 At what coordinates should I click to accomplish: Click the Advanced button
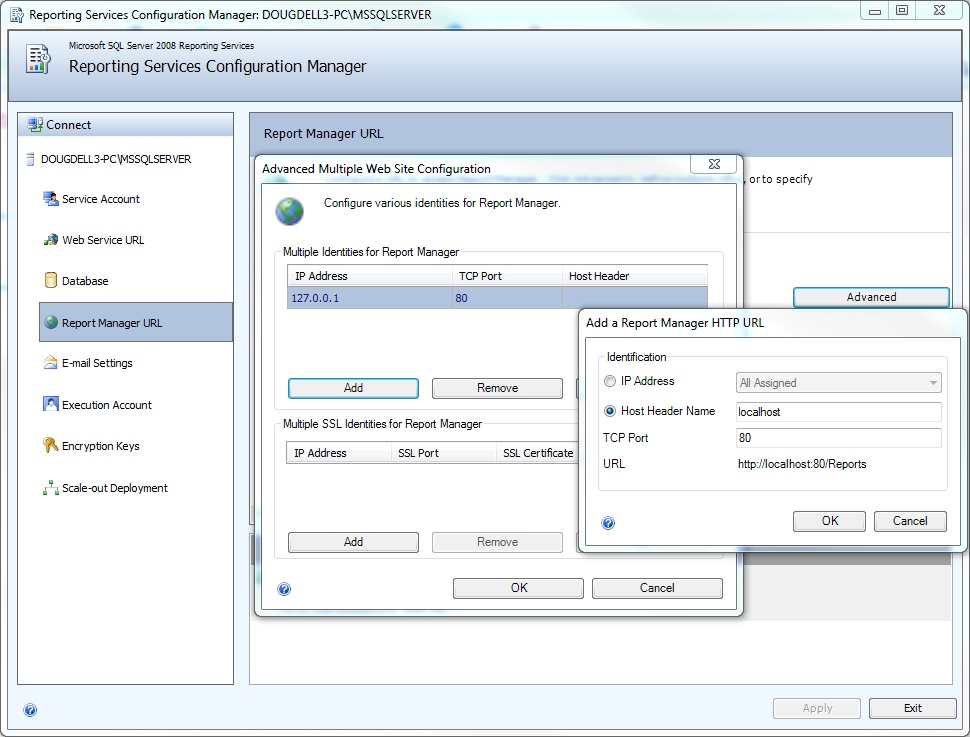click(x=871, y=297)
